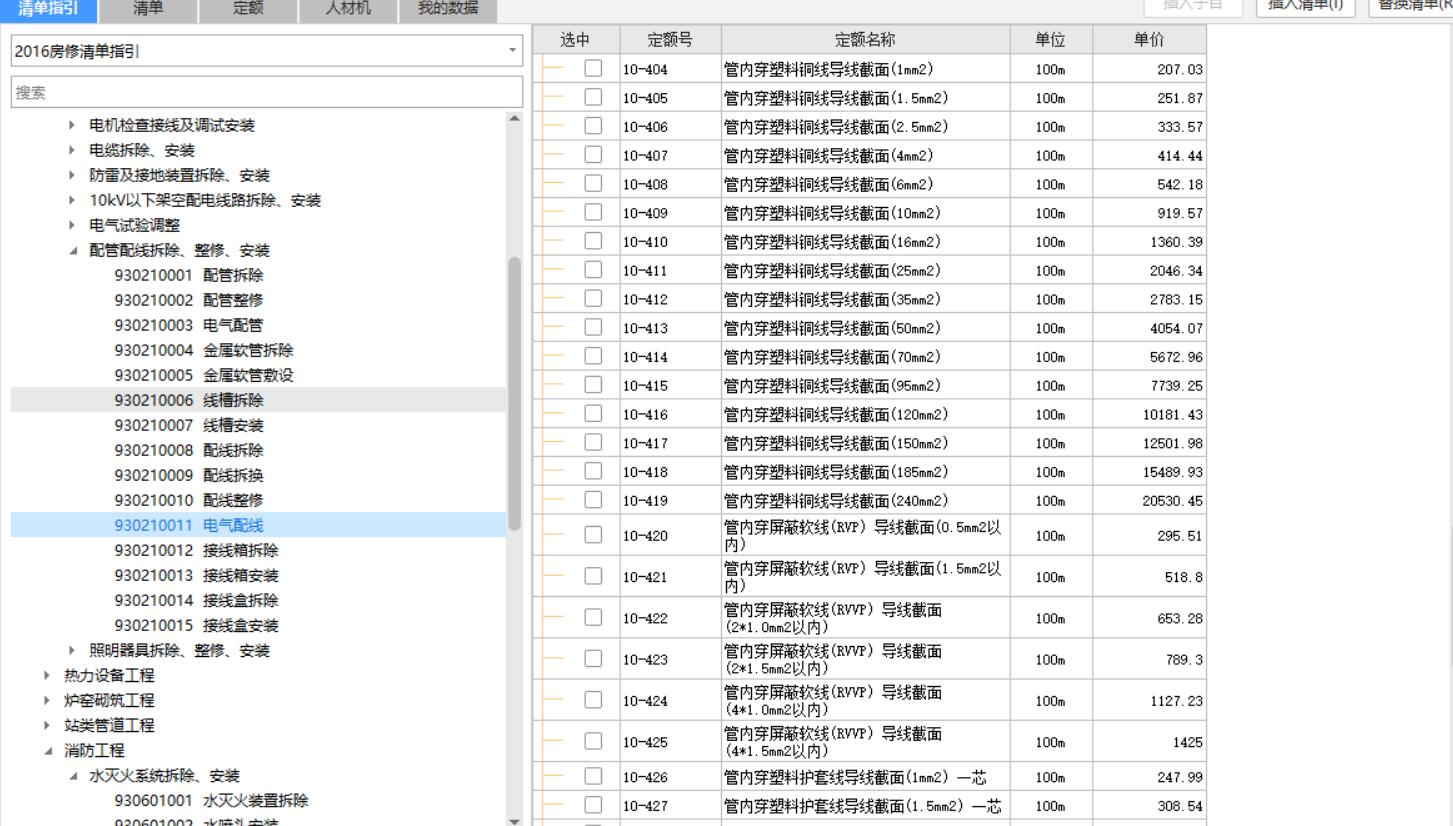Click the tree panel scrollbar thumb
The width and height of the screenshot is (1453, 826).
coord(515,393)
